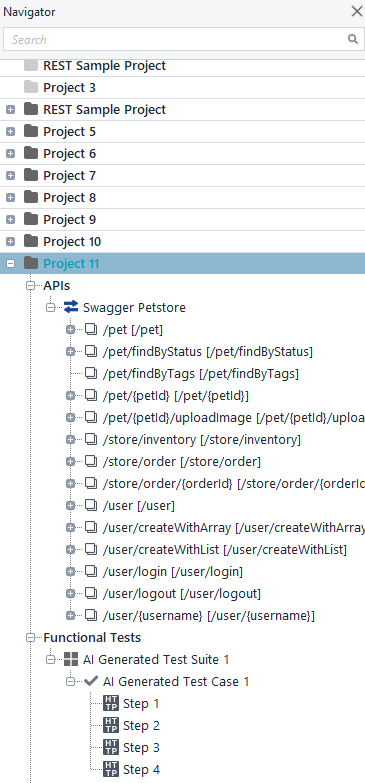
Task: Close the Navigator panel
Action: (357, 11)
